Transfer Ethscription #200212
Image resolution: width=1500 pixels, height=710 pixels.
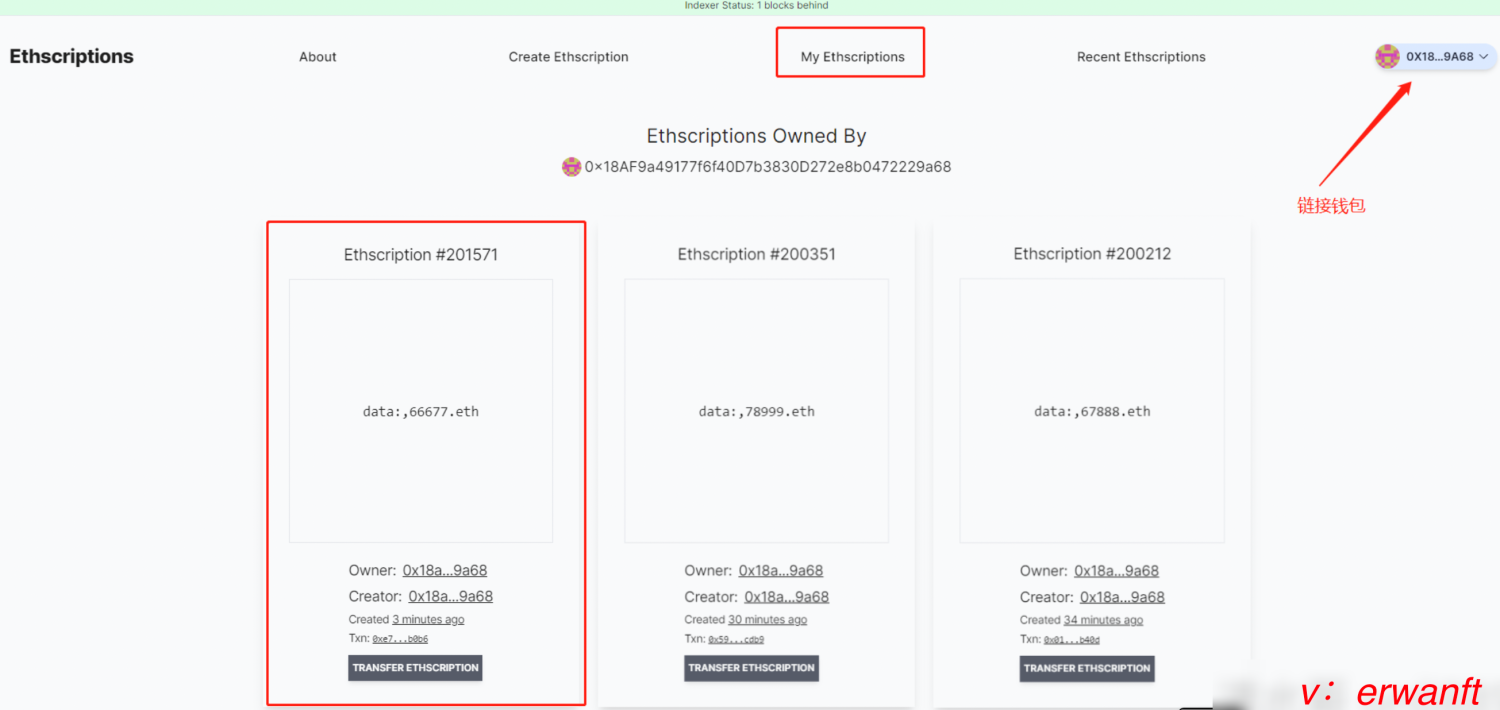[x=1087, y=668]
